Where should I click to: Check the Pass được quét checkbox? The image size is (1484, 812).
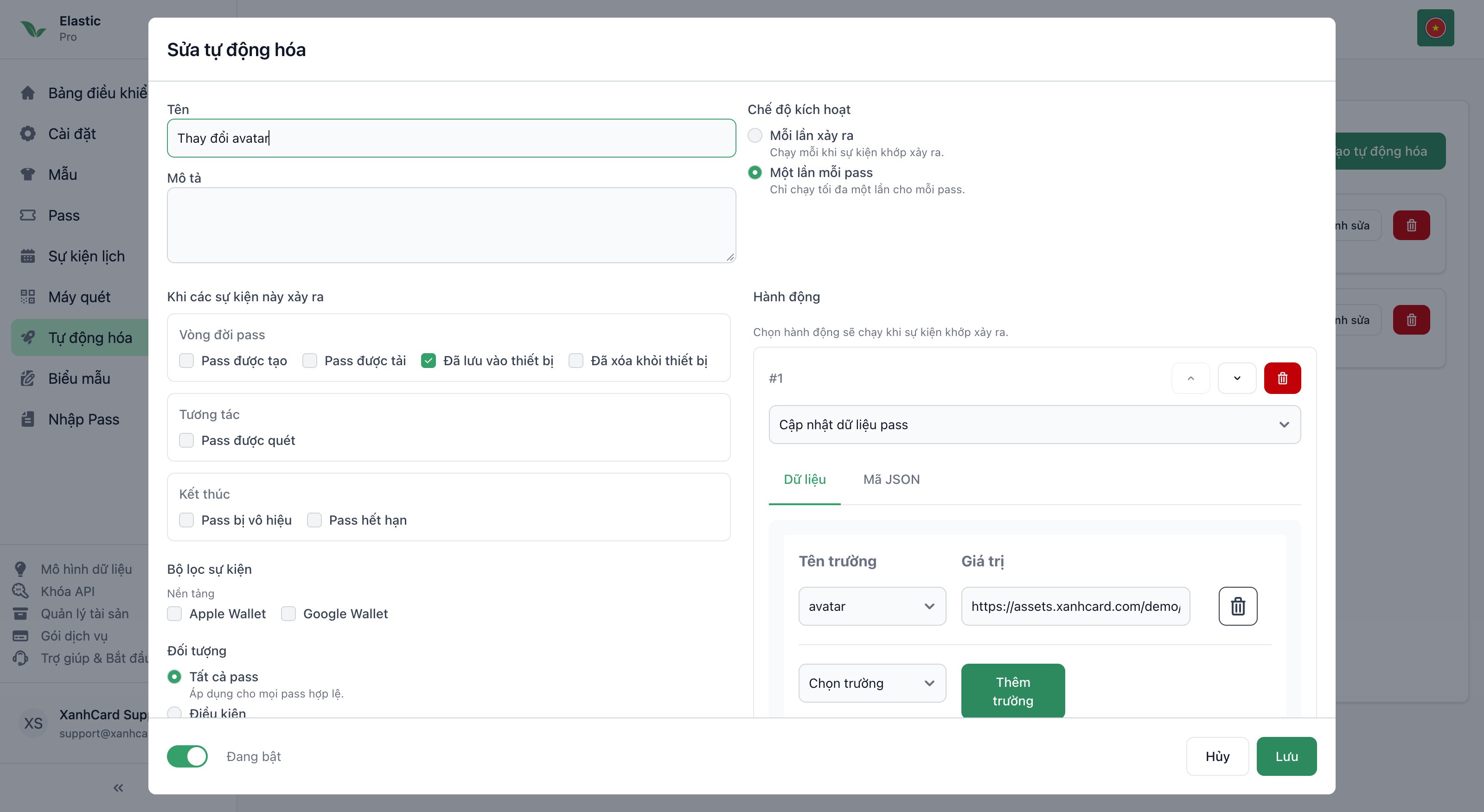[186, 441]
